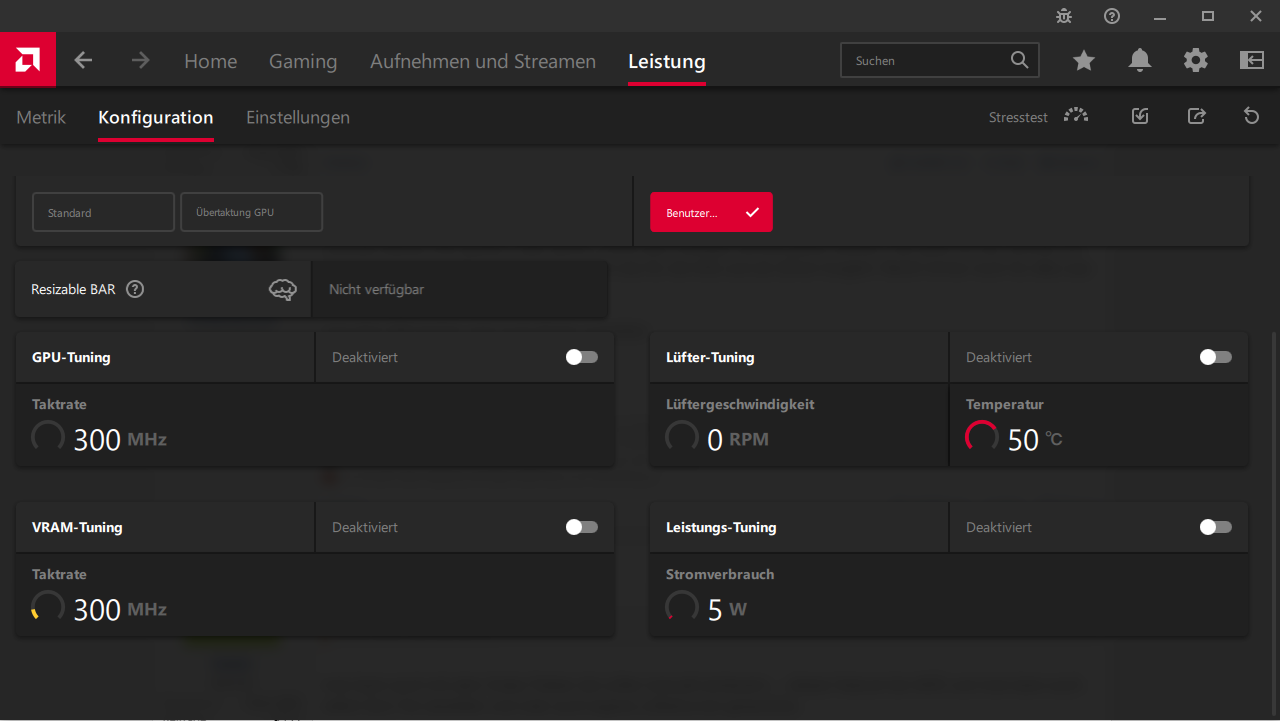
Task: Click Resizable BAR help icon
Action: point(135,289)
